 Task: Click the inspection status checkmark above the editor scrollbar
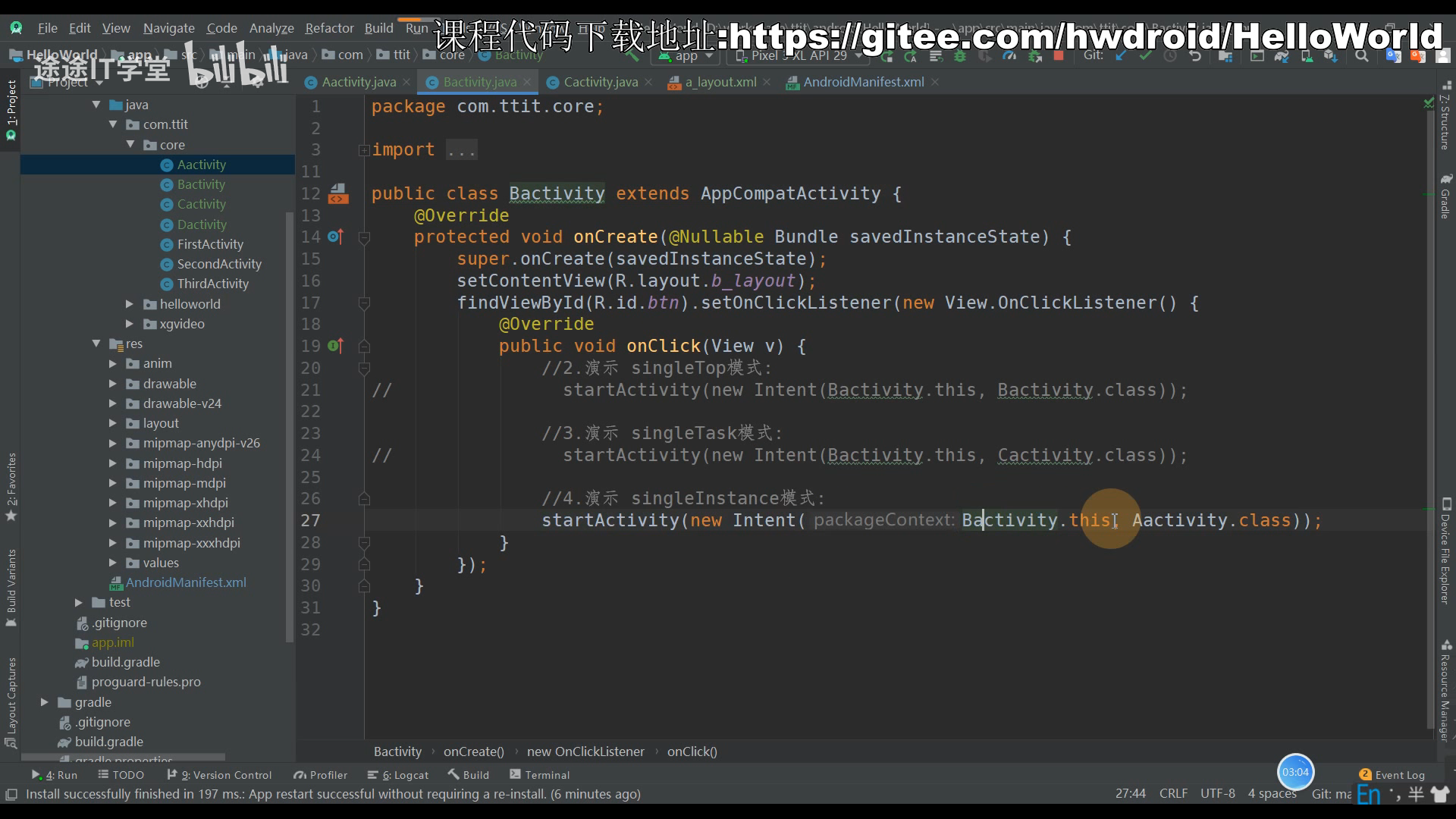point(1429,103)
